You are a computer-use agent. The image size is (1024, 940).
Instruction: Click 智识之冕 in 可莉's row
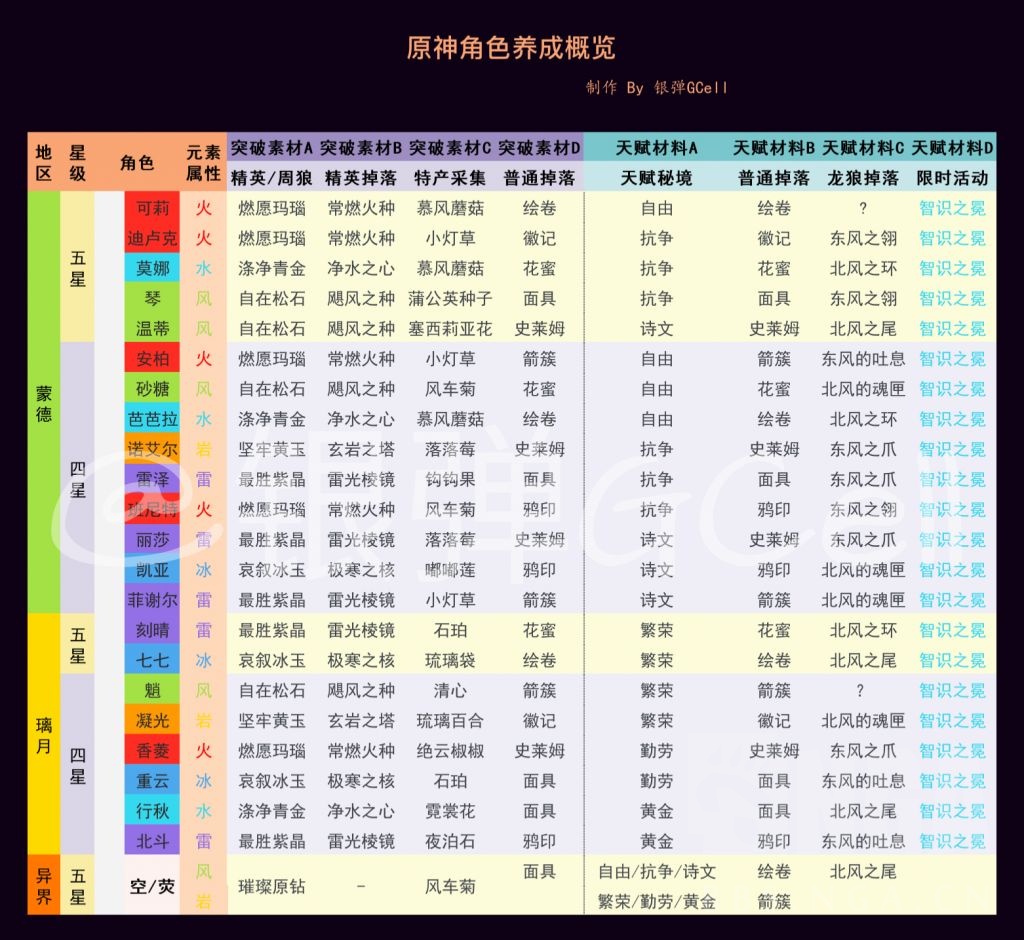coord(952,208)
